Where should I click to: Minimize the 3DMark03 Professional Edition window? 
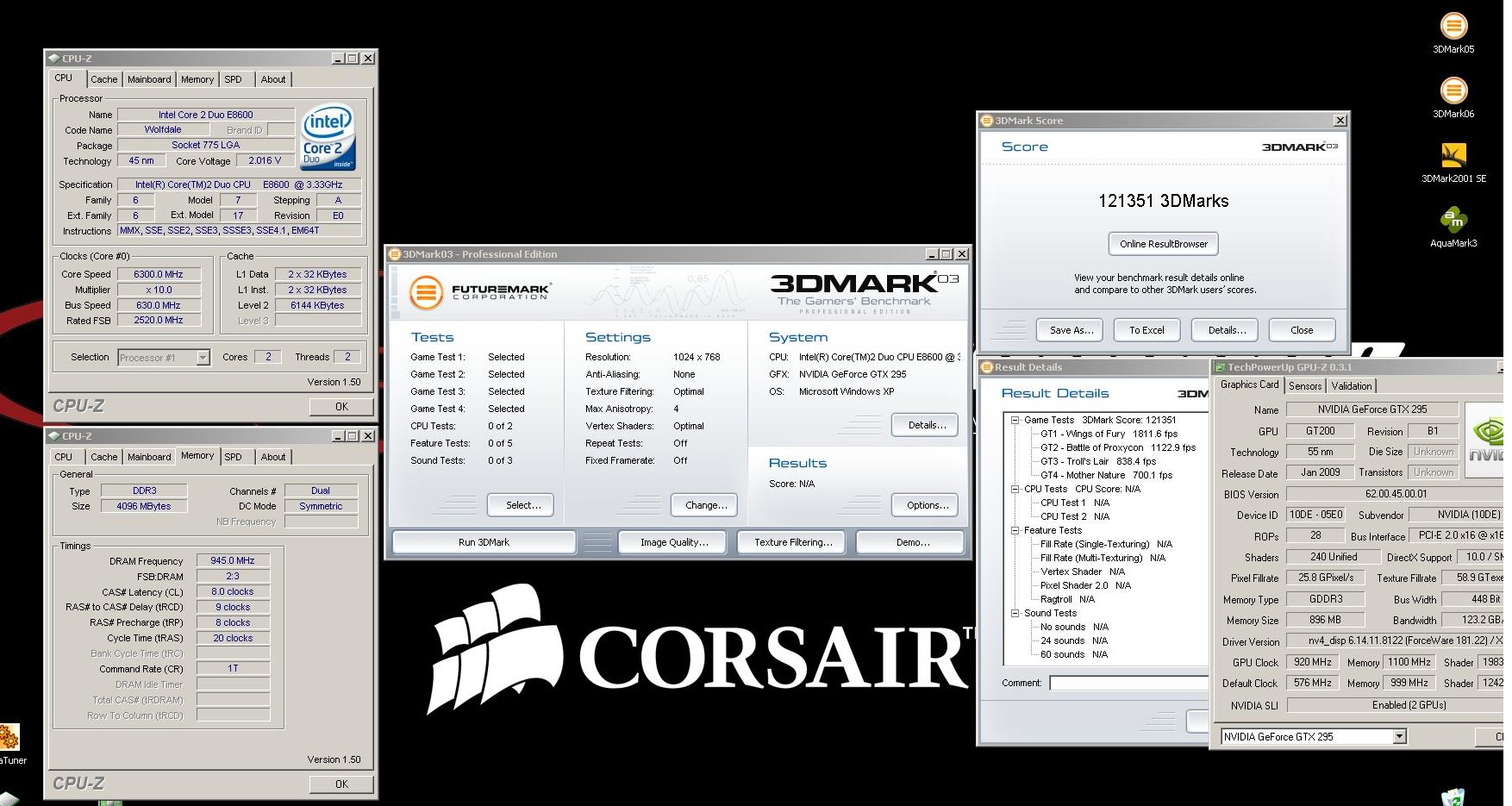point(933,254)
